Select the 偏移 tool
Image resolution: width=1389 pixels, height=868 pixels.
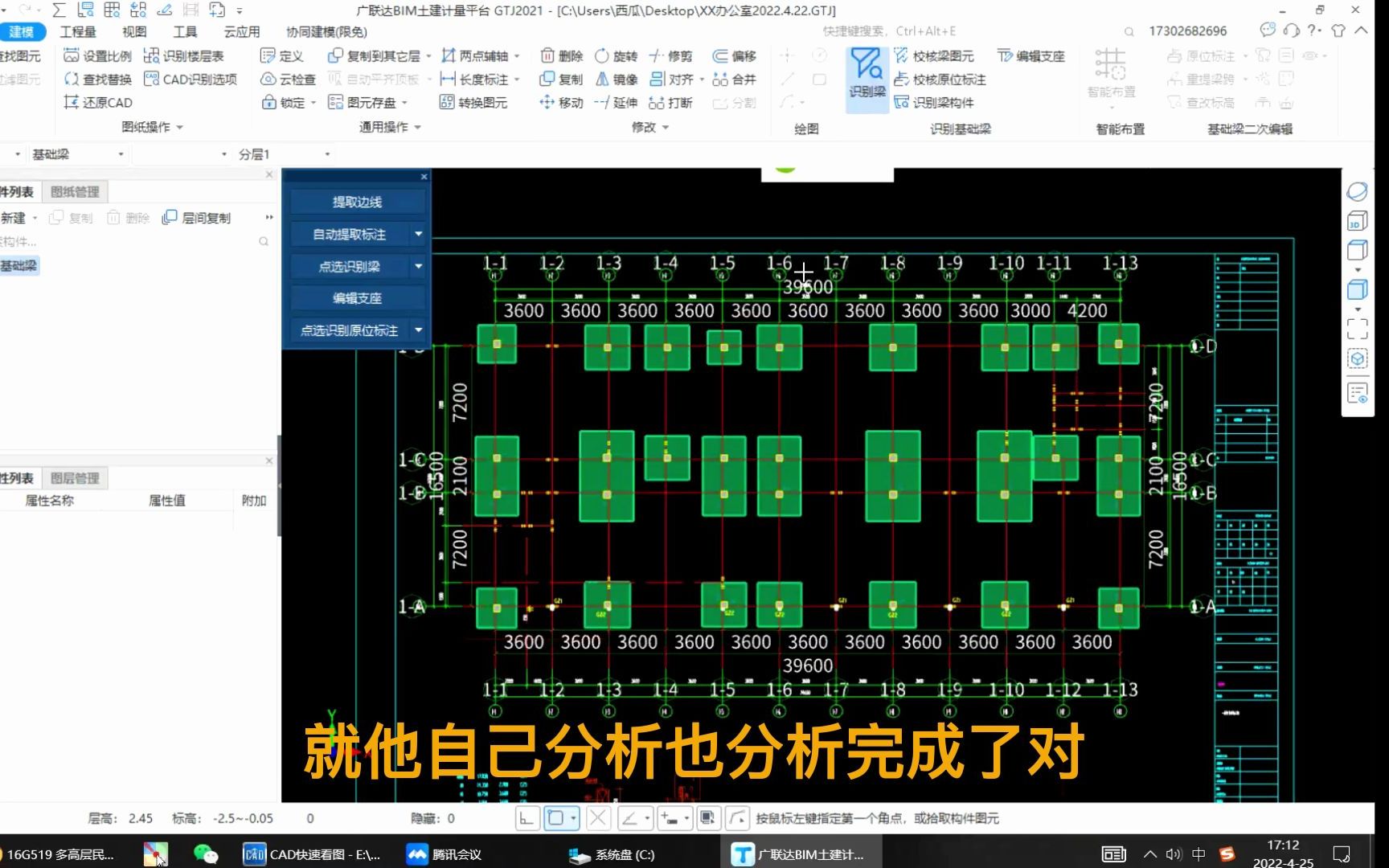(735, 55)
